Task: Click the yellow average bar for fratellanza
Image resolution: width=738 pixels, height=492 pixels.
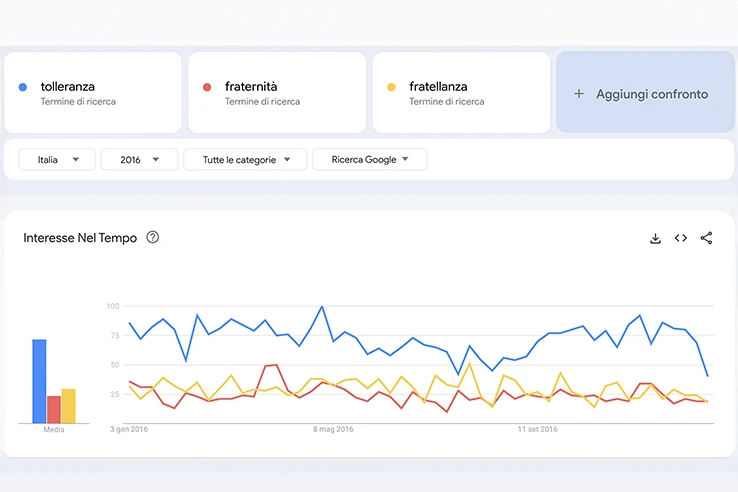Action: pos(69,405)
